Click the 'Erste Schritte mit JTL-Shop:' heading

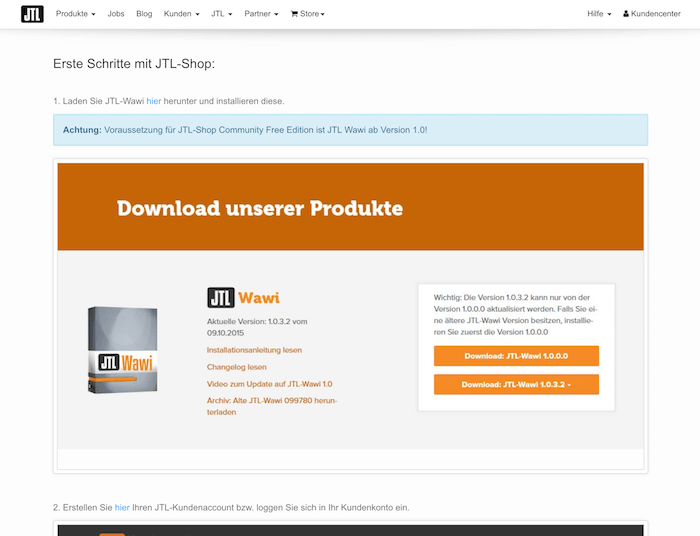click(x=134, y=64)
